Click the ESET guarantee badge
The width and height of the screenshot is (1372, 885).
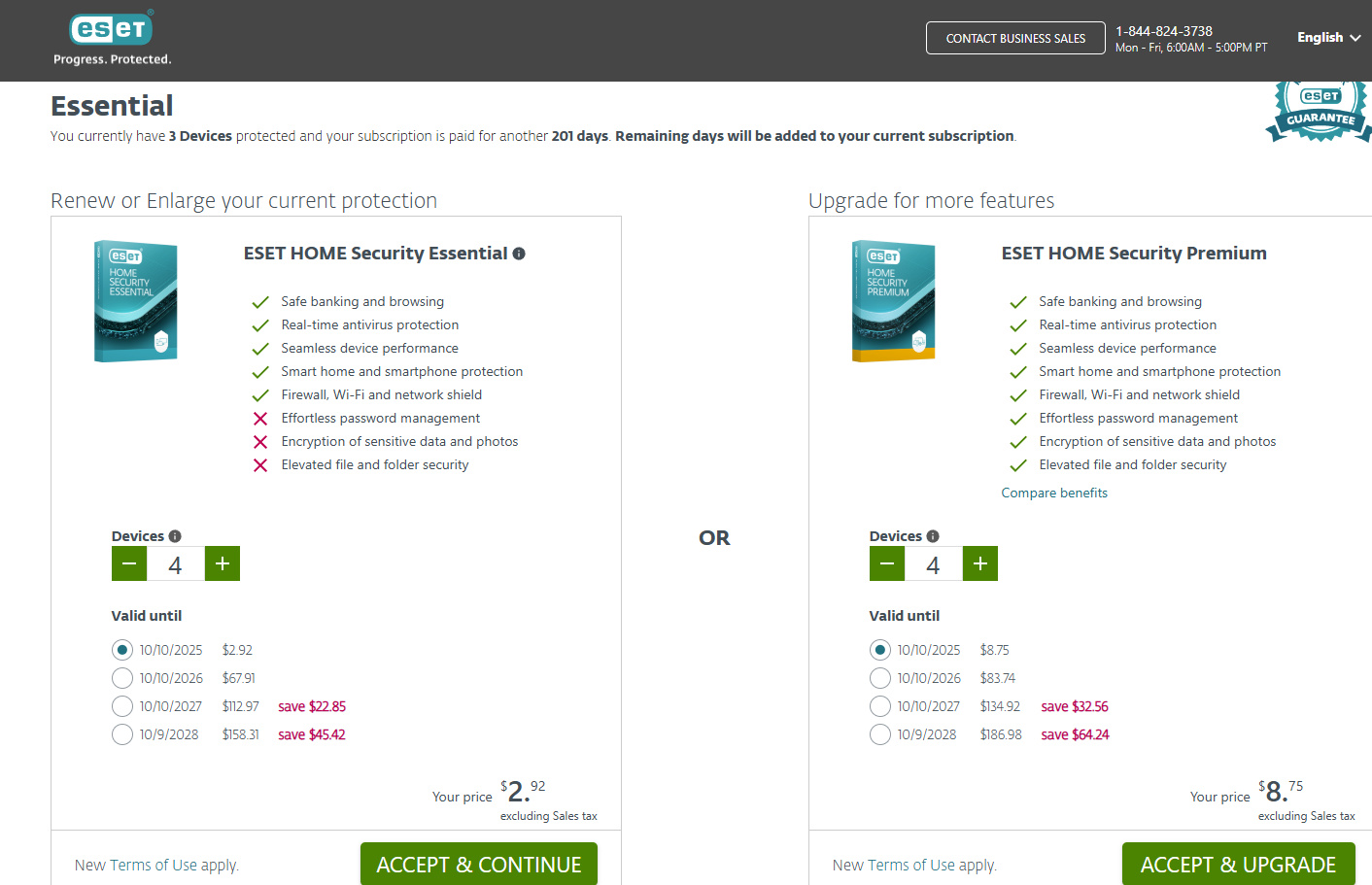pyautogui.click(x=1321, y=111)
